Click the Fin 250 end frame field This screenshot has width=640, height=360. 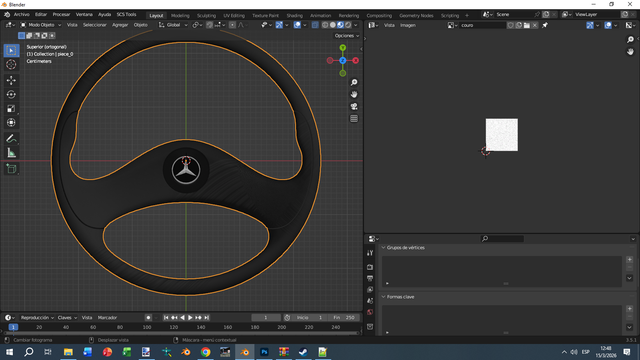344,318
